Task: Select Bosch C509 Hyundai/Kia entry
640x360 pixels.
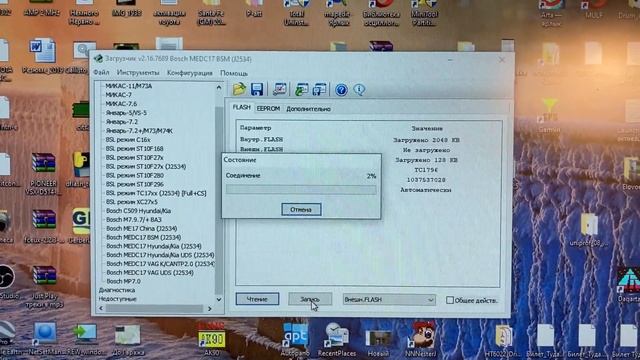Action: tap(138, 211)
